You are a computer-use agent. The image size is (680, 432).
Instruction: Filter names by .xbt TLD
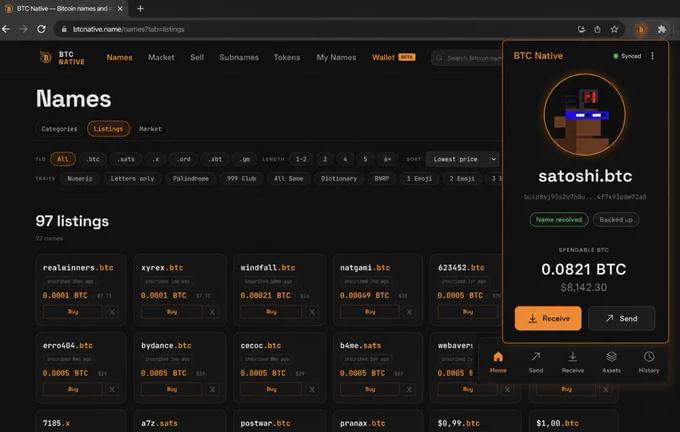coord(215,159)
